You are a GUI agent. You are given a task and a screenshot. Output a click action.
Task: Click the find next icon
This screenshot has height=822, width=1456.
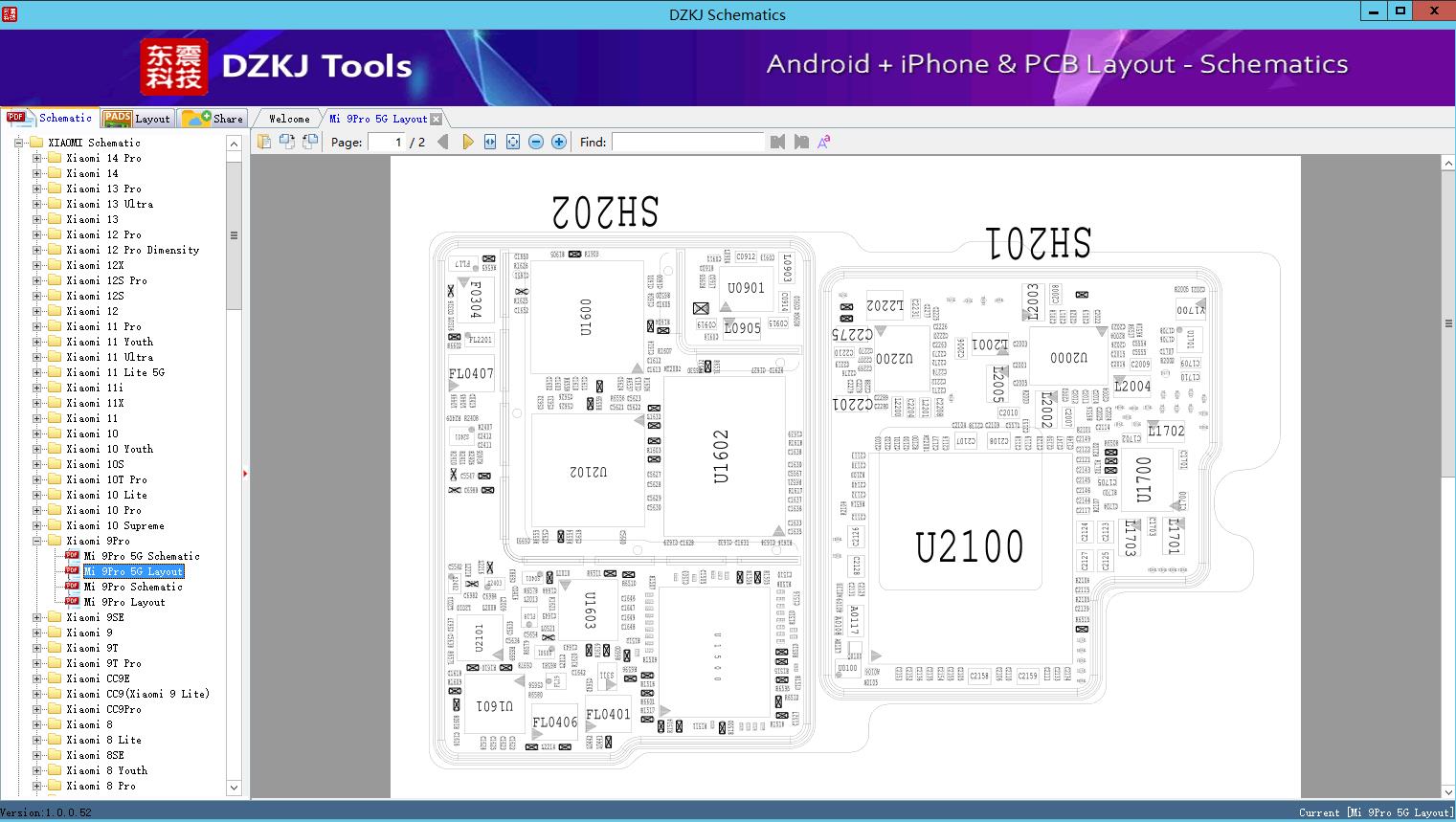[x=801, y=142]
